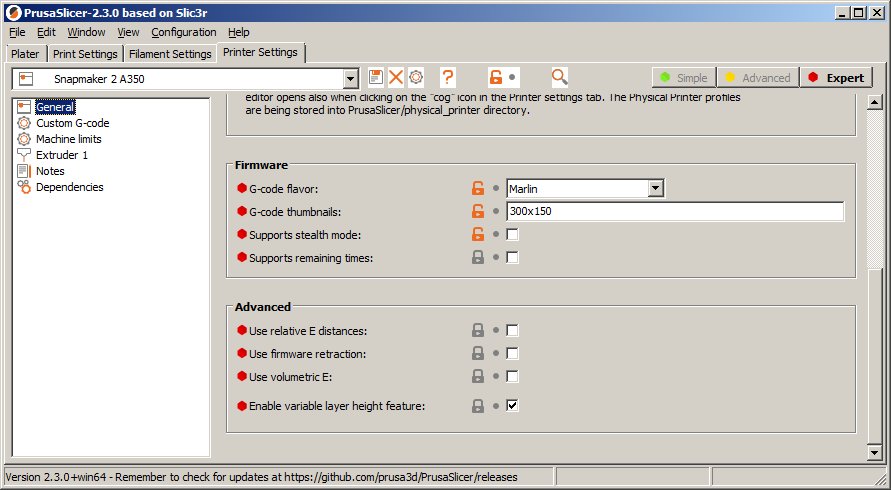This screenshot has width=891, height=490.
Task: Open physical printer cog icon
Action: click(x=416, y=77)
